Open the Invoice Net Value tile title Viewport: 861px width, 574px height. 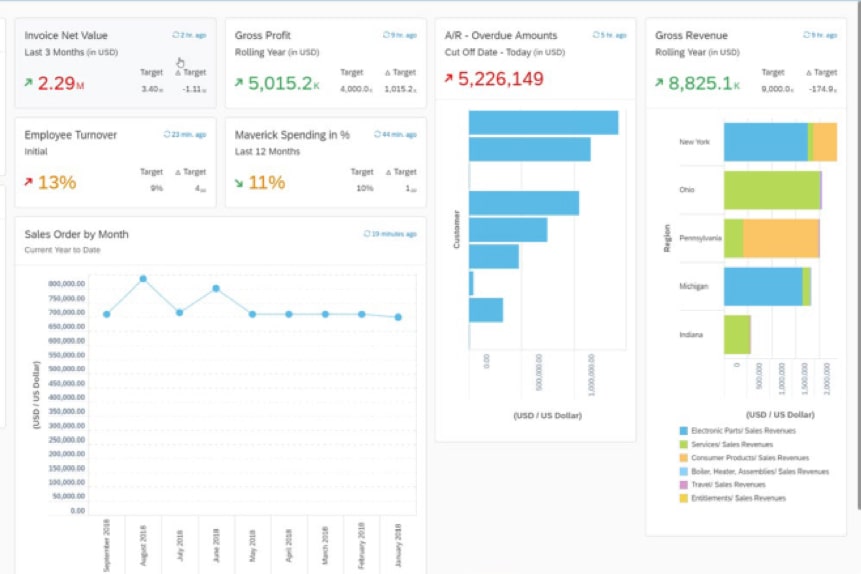click(x=66, y=36)
